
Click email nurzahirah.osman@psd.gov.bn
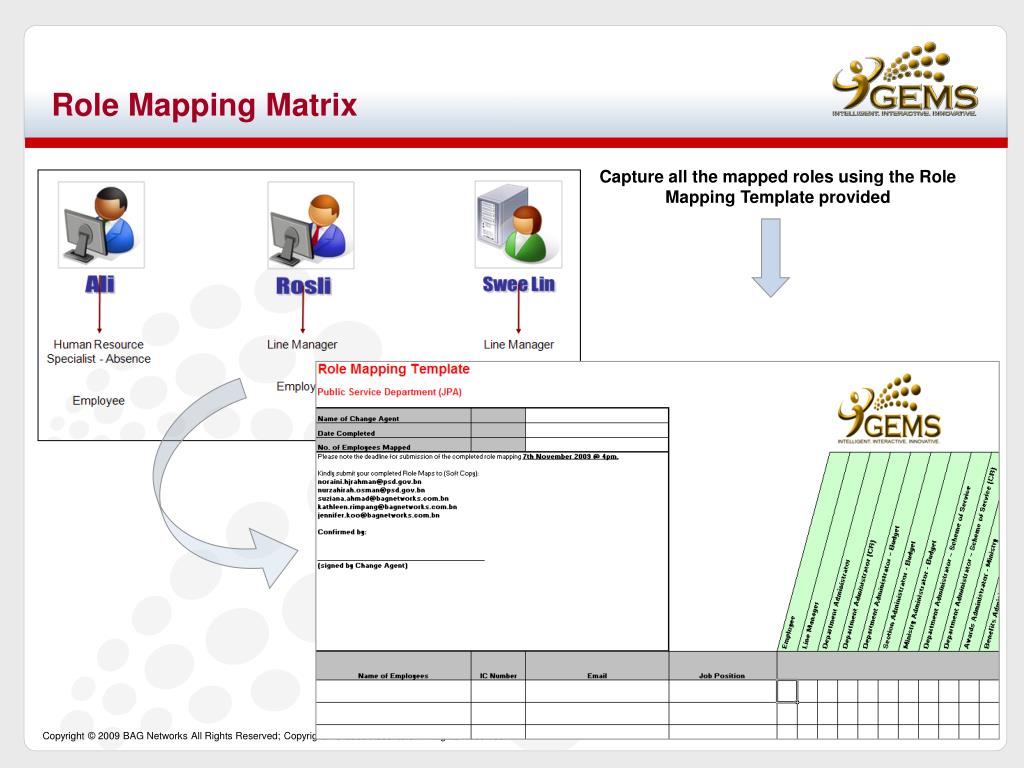point(371,490)
